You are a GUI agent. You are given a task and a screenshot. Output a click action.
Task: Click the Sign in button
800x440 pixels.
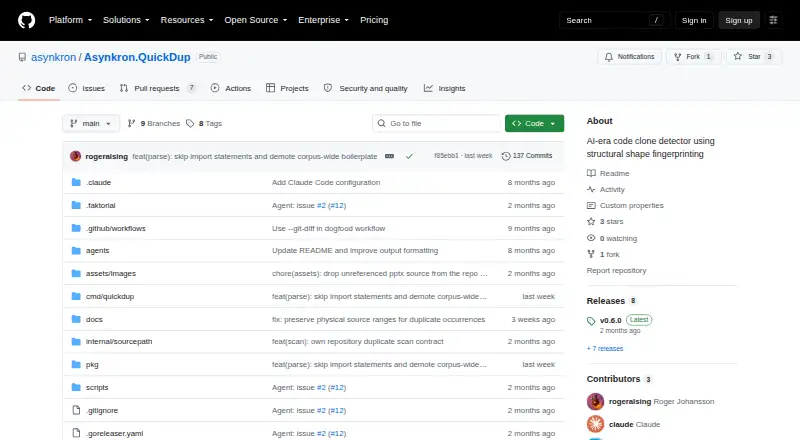coord(694,20)
